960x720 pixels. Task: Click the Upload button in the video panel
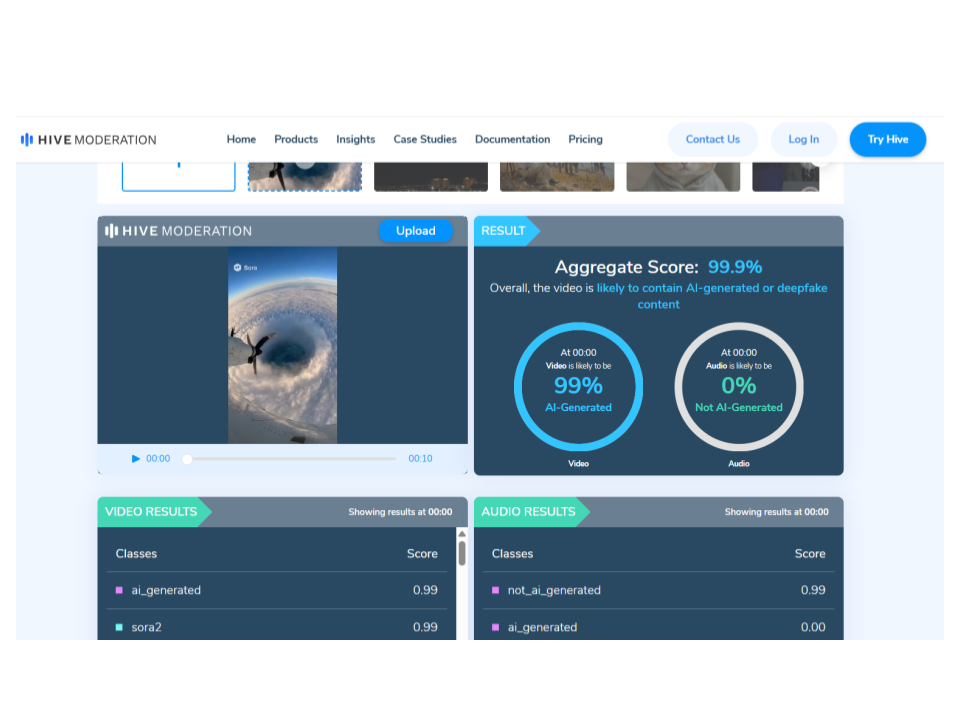click(415, 231)
